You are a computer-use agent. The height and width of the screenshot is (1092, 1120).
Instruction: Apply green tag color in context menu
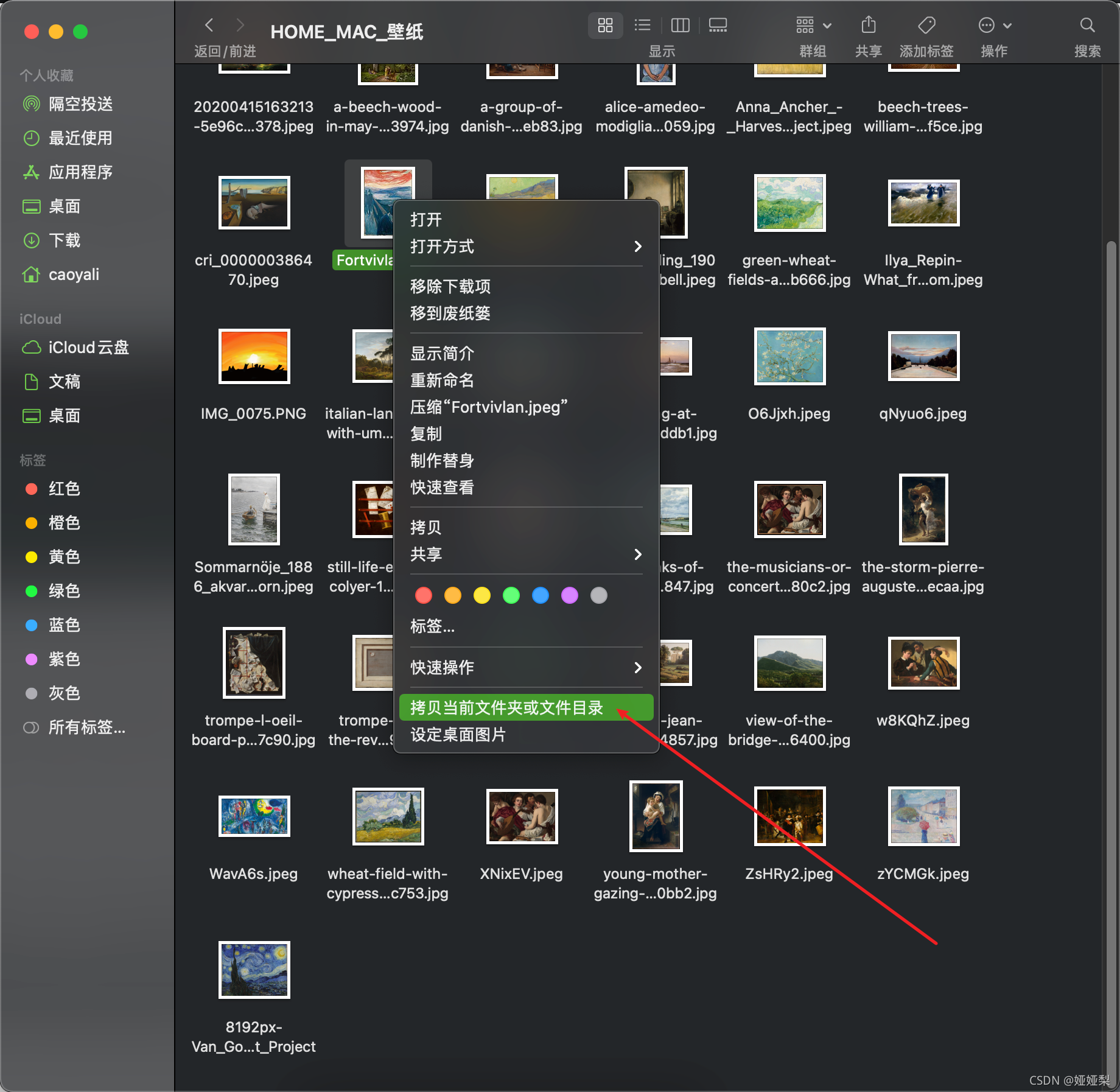pos(511,595)
